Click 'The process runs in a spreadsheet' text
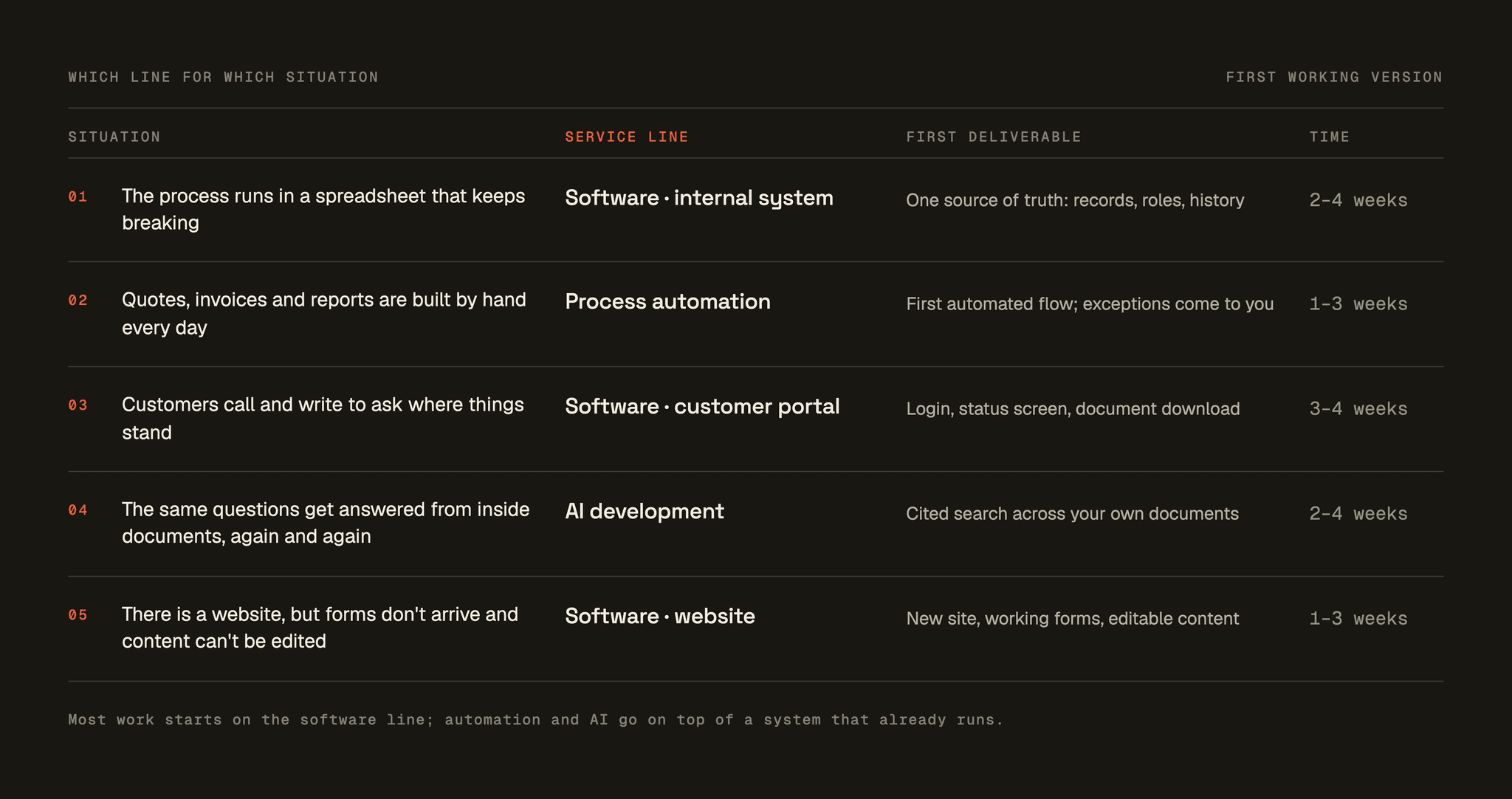Image resolution: width=1512 pixels, height=799 pixels. (x=323, y=209)
